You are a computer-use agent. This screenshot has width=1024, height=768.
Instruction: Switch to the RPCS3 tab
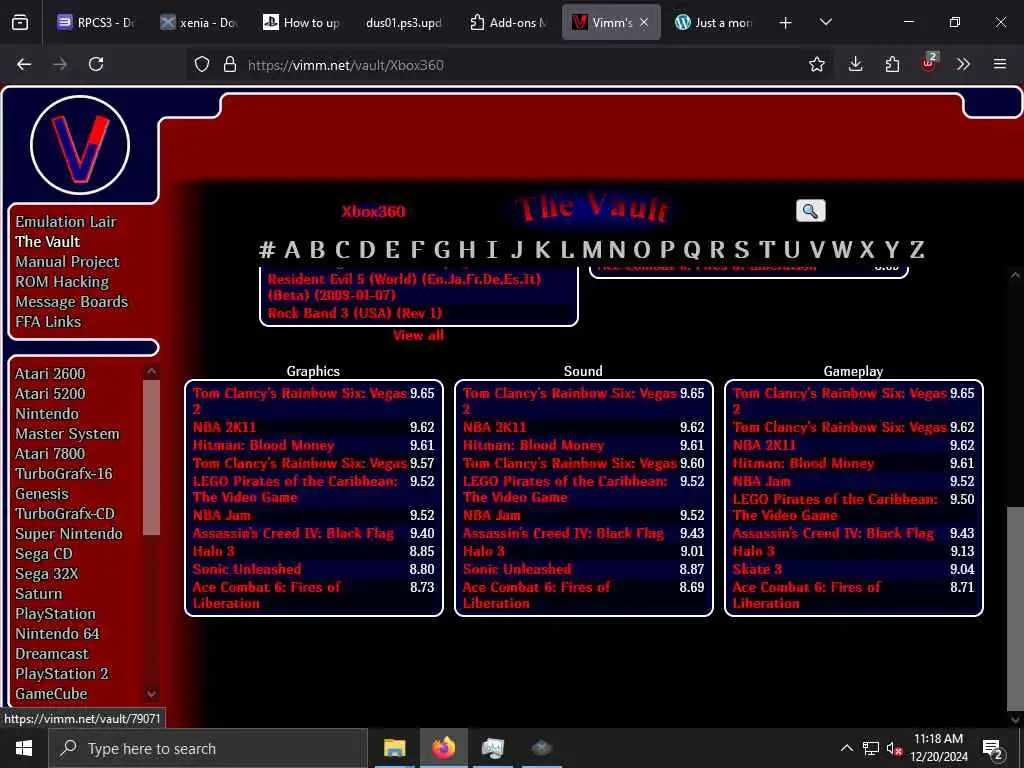tap(95, 23)
